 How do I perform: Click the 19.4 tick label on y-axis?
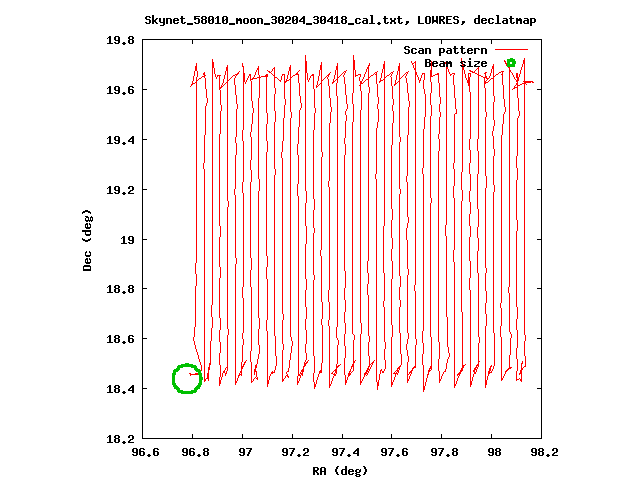[x=120, y=140]
